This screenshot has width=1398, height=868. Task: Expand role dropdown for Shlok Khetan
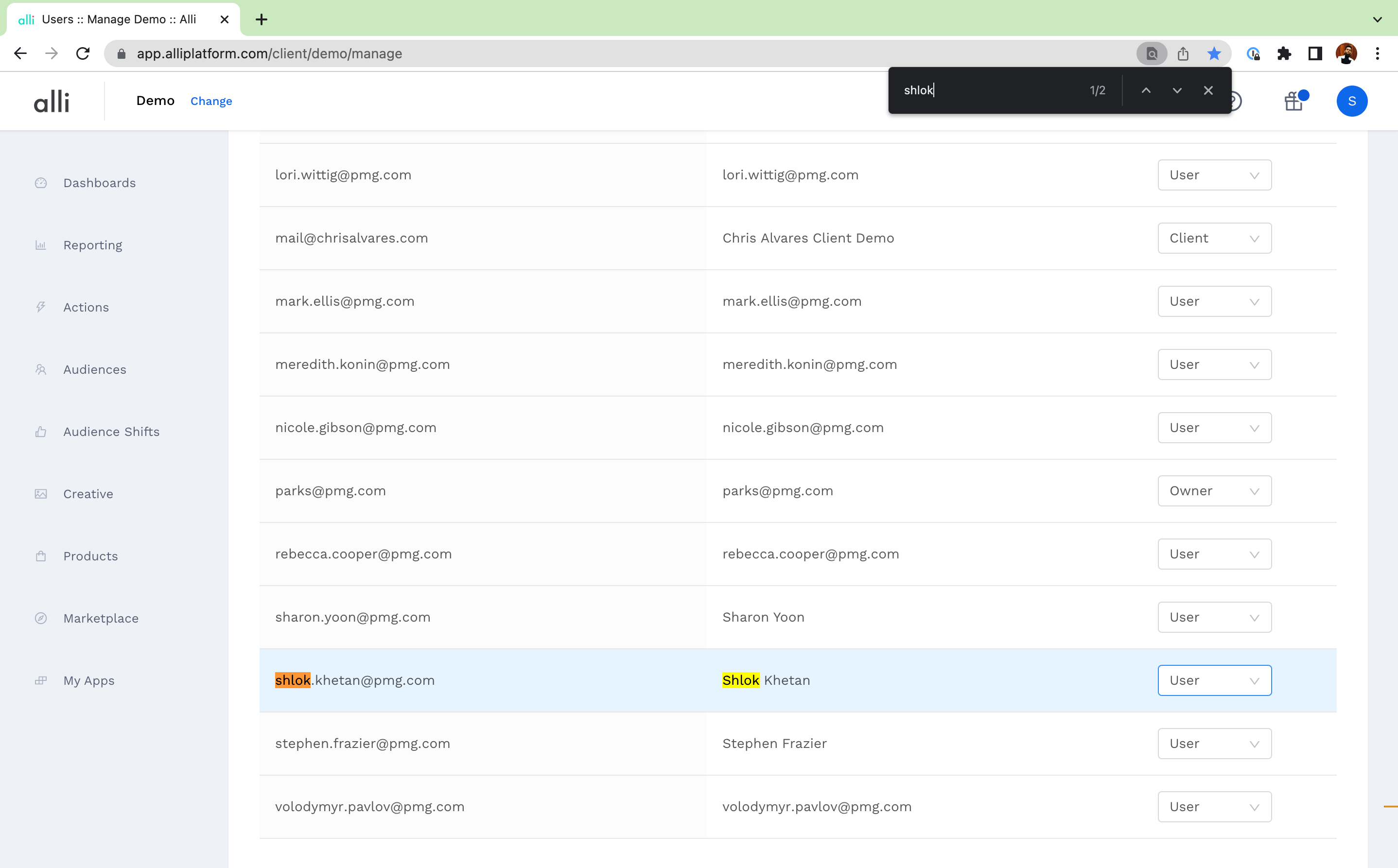click(x=1214, y=680)
